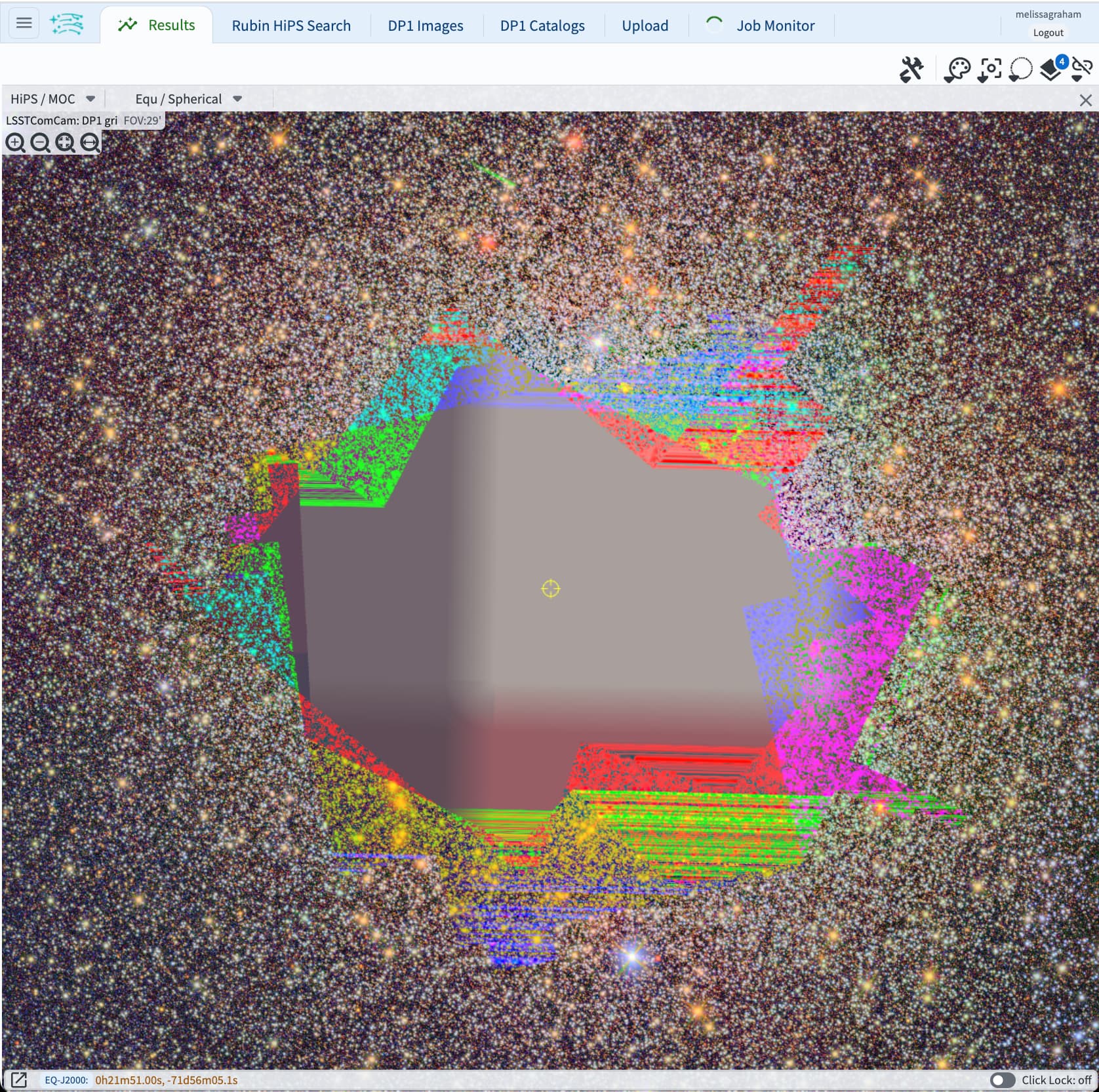1099x1092 pixels.
Task: Switch to the DP1 Catalogs tab
Action: click(x=542, y=26)
